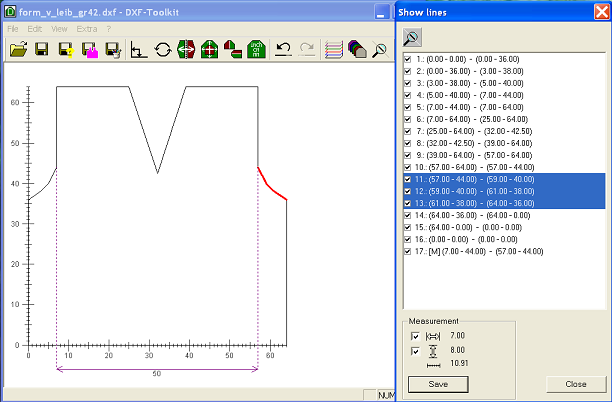Image resolution: width=612 pixels, height=402 pixels.
Task: Click the coordinate axes origin icon
Action: click(139, 48)
